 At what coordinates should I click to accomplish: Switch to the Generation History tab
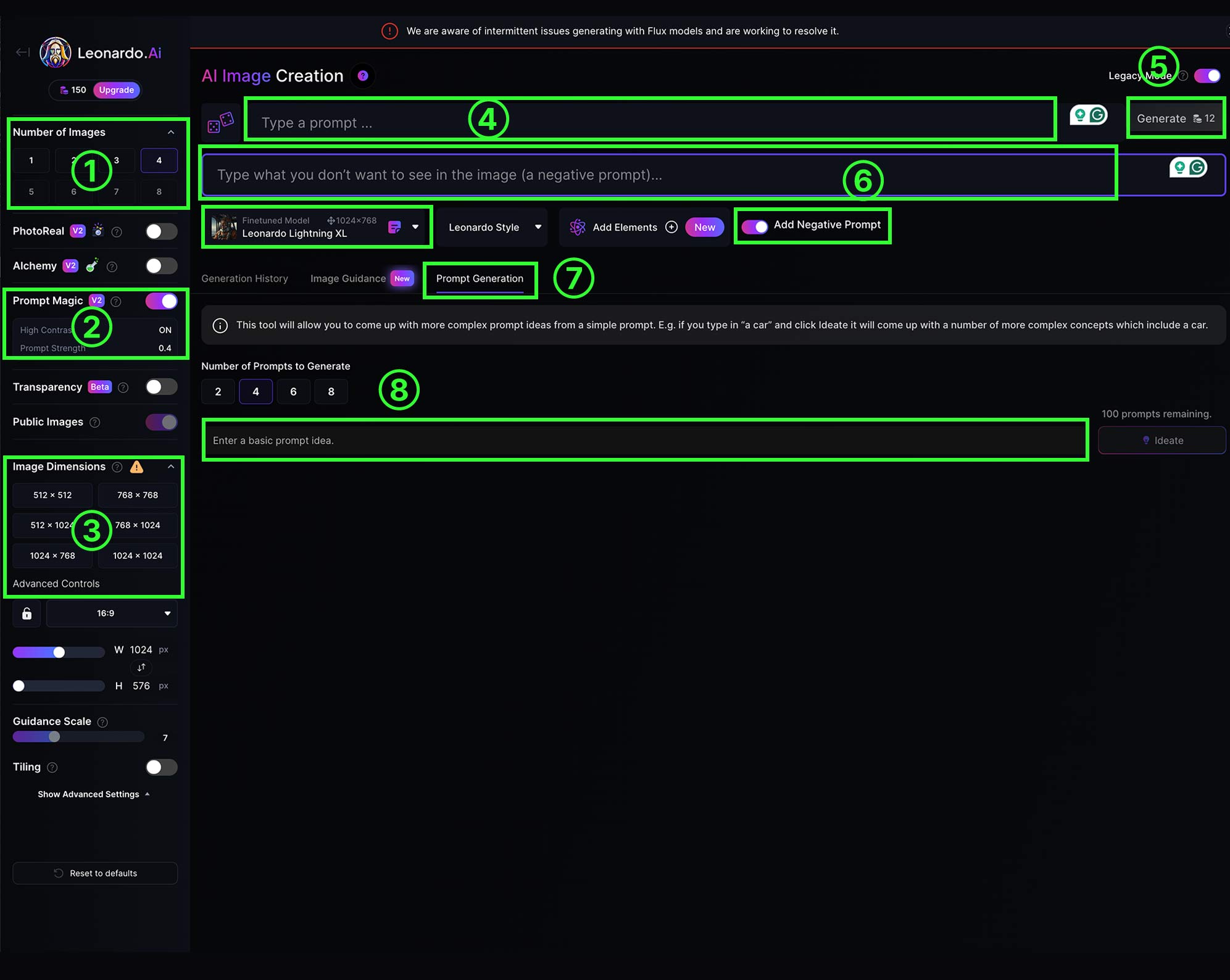[244, 278]
